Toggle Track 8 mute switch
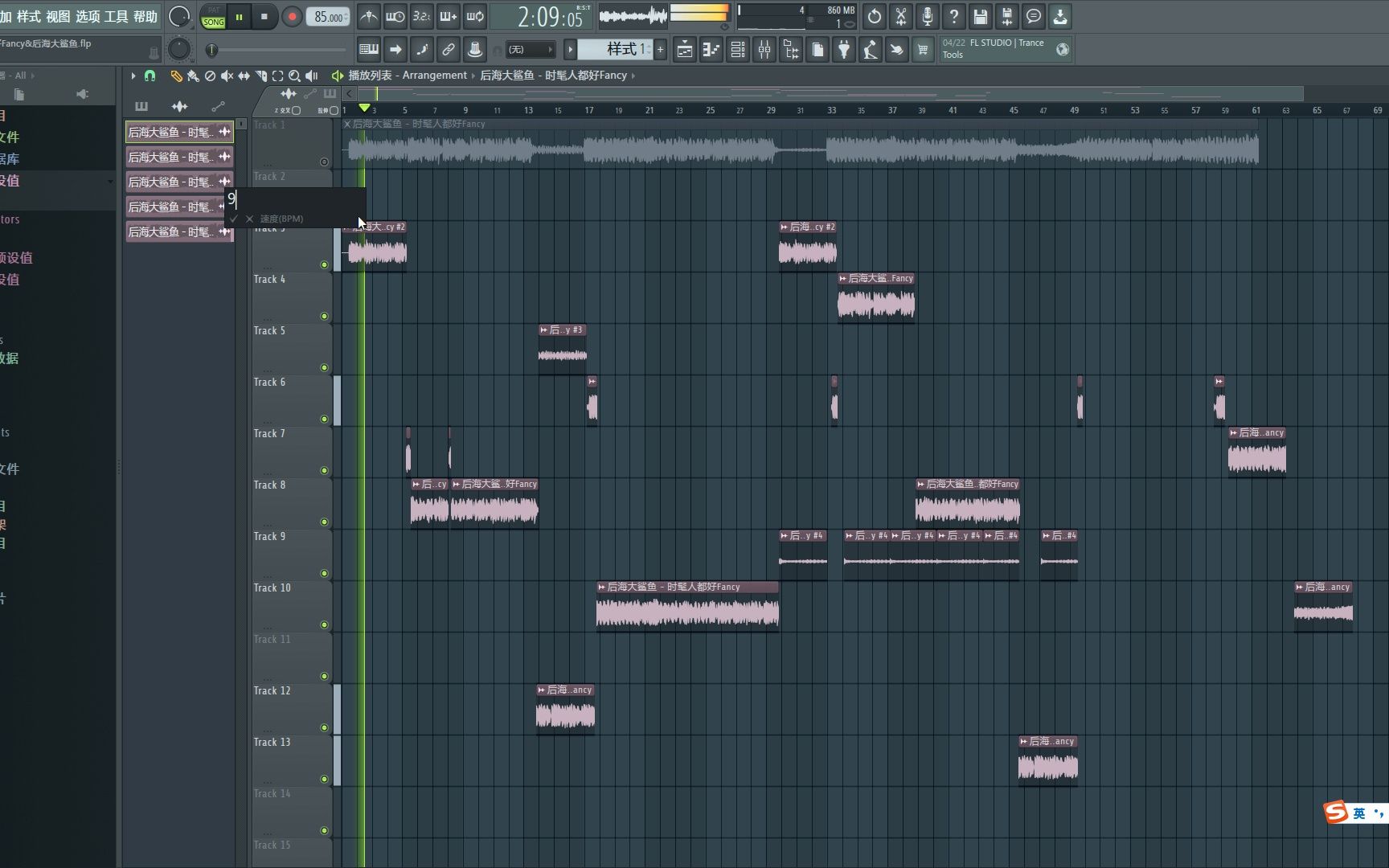Image resolution: width=1389 pixels, height=868 pixels. (x=325, y=522)
